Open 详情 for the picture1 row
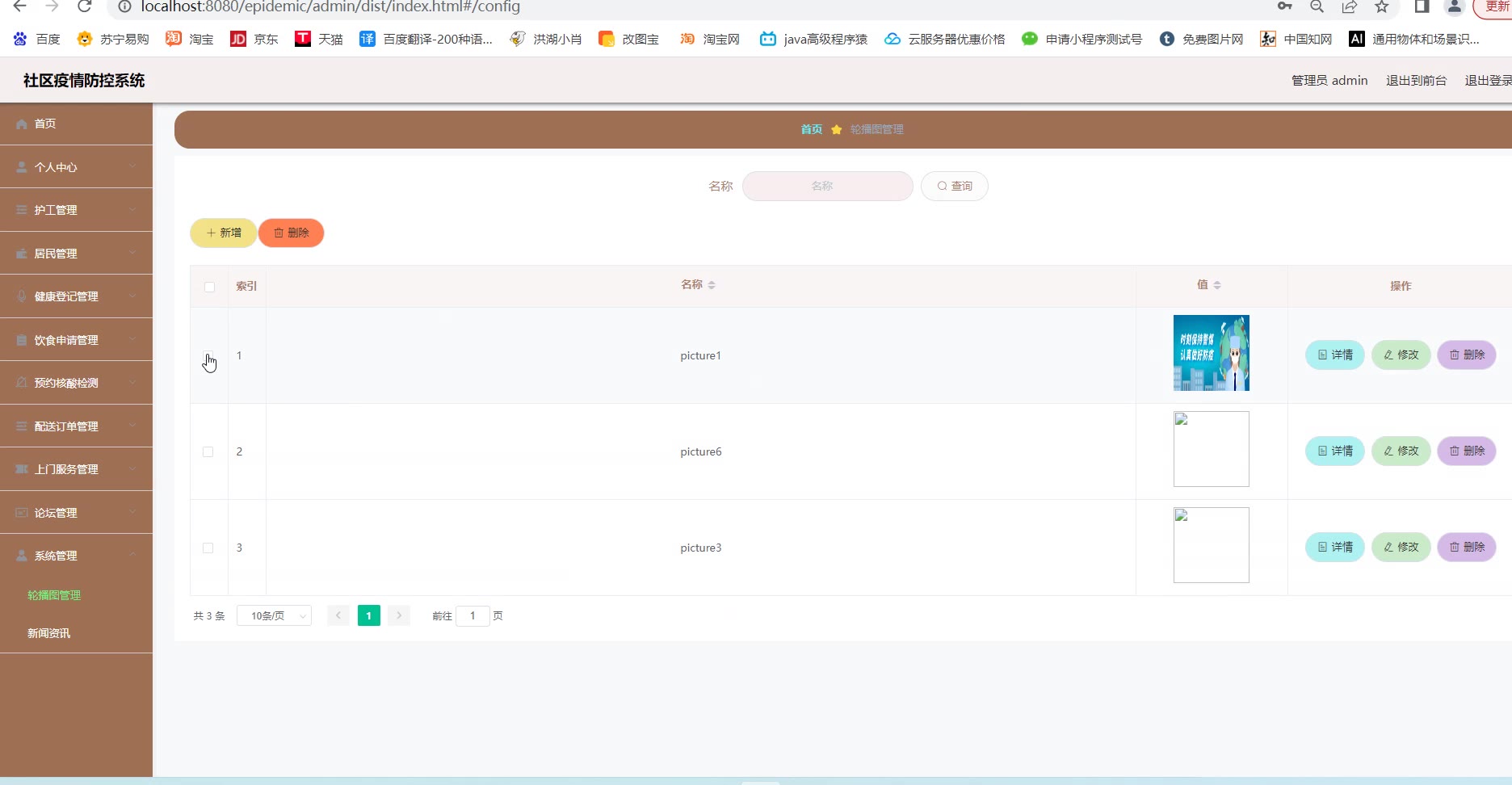 [x=1335, y=355]
